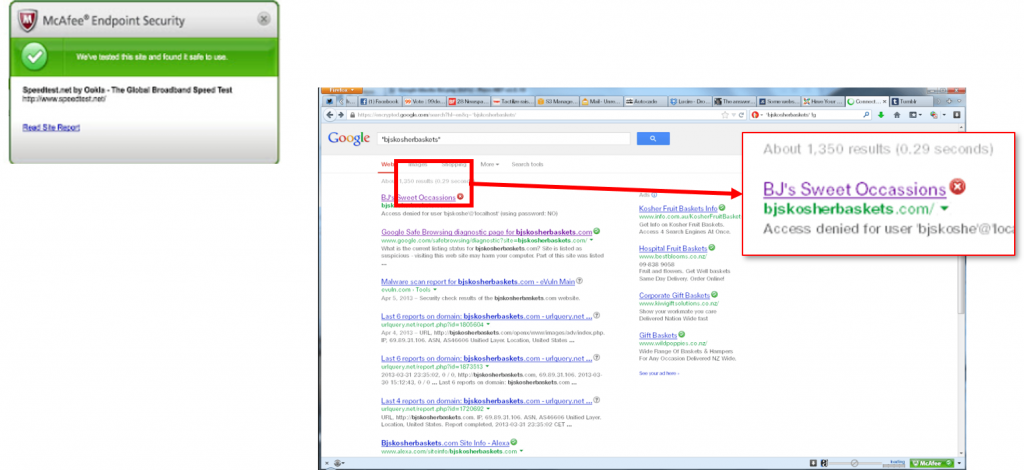Select the pinned Twitter tab
This screenshot has height=470, width=1024.
click(330, 102)
